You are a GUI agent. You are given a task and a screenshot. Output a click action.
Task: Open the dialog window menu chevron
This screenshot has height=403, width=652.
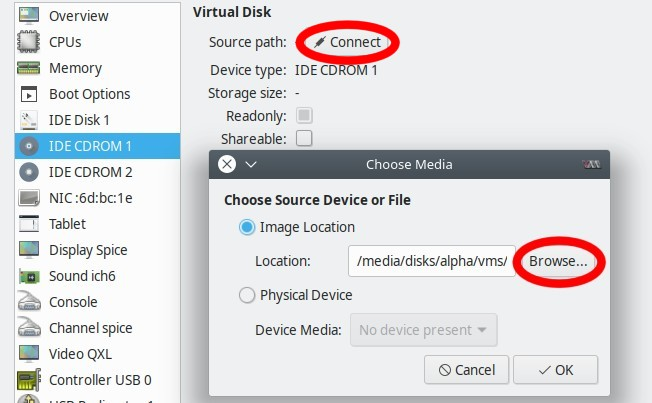tap(251, 164)
